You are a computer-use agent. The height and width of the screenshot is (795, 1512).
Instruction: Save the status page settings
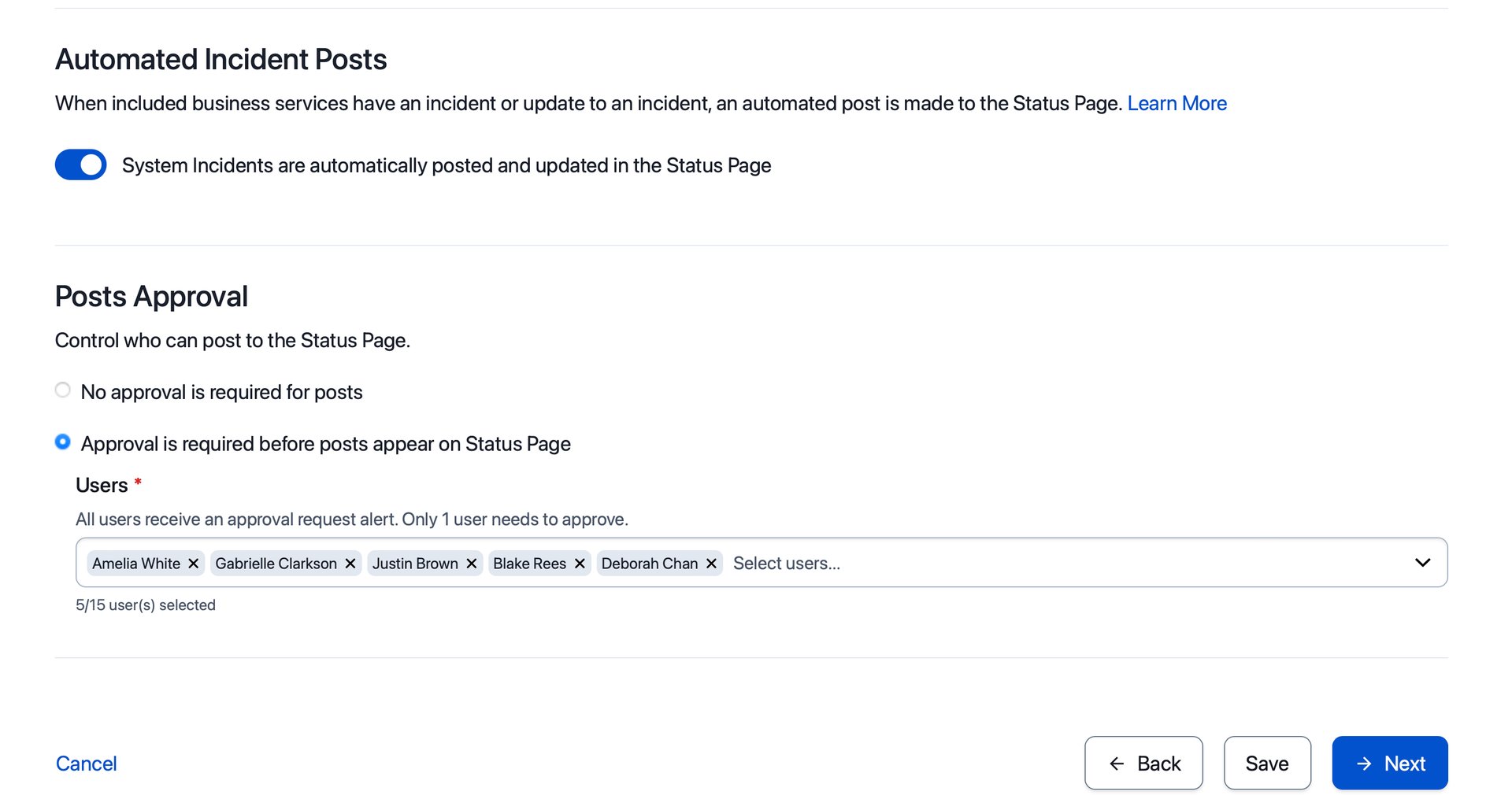tap(1267, 763)
